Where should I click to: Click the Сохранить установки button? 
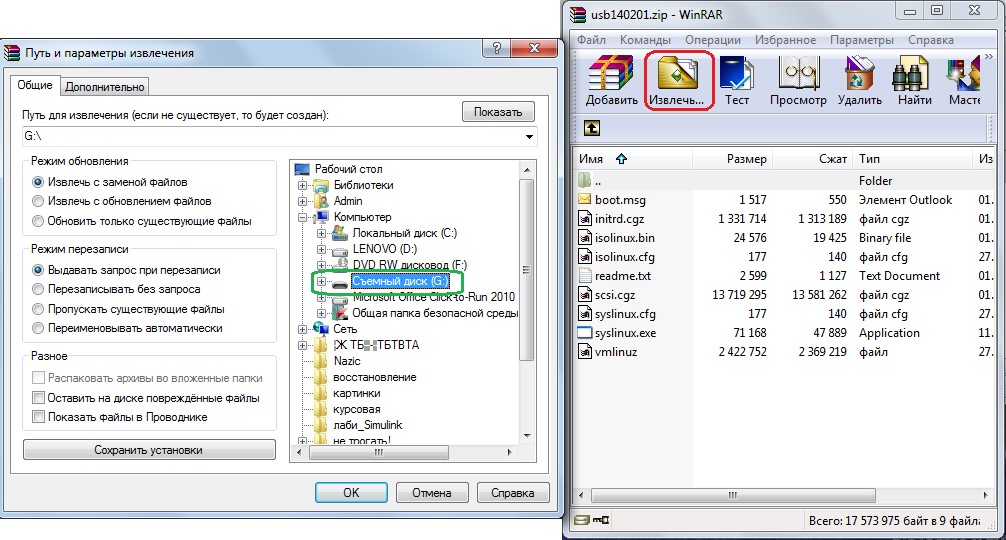(149, 450)
